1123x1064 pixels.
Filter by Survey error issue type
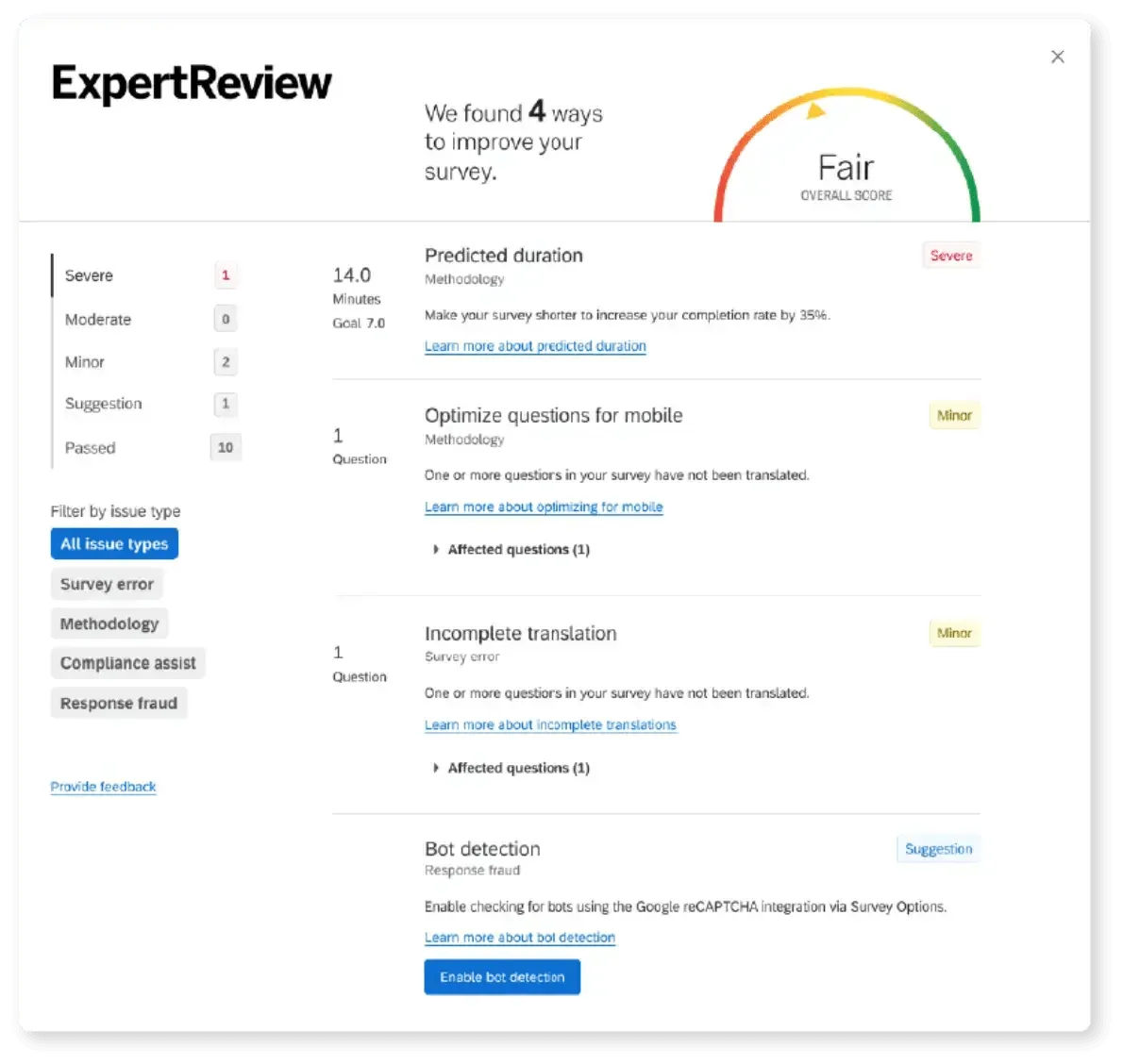pos(107,584)
